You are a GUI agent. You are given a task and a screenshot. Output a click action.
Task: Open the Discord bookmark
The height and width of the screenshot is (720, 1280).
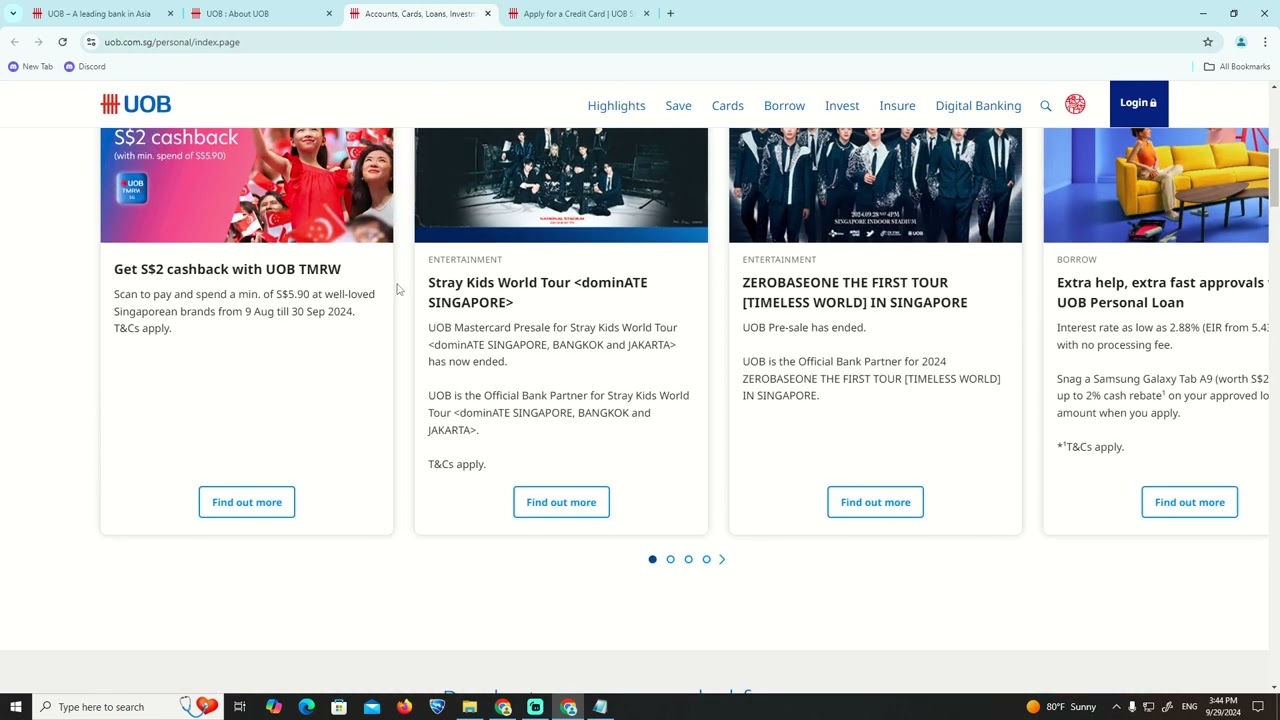[x=84, y=67]
